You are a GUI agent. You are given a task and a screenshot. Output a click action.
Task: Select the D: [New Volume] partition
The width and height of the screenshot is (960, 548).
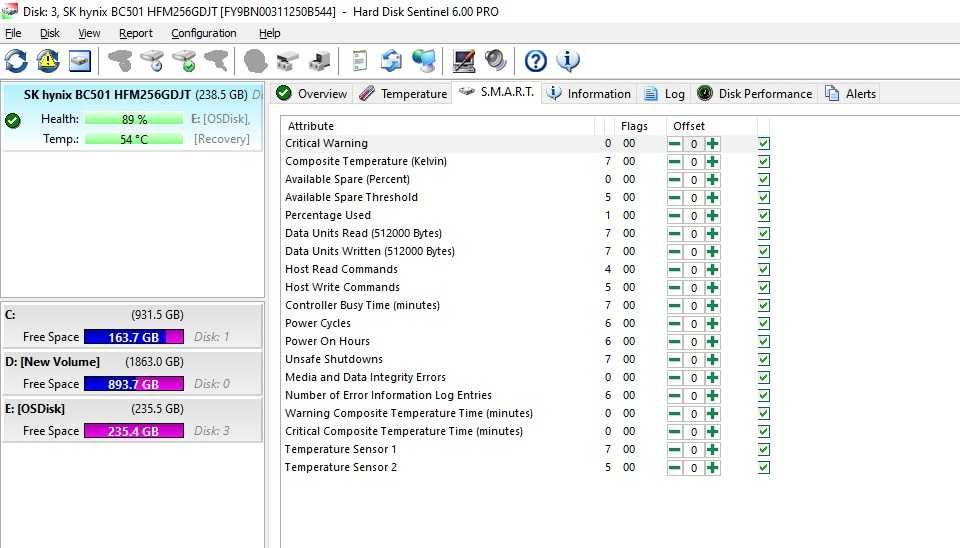133,372
